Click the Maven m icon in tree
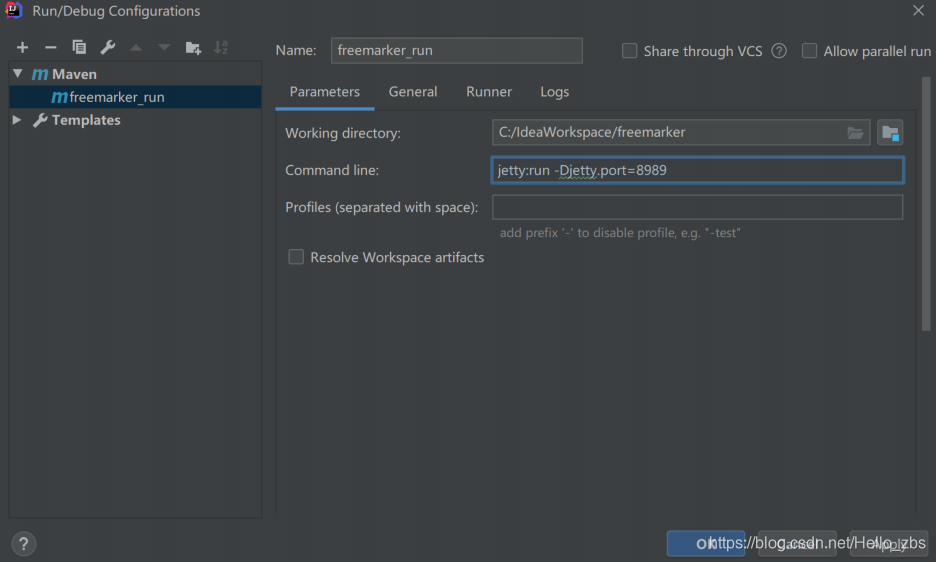The width and height of the screenshot is (936, 562). click(40, 74)
